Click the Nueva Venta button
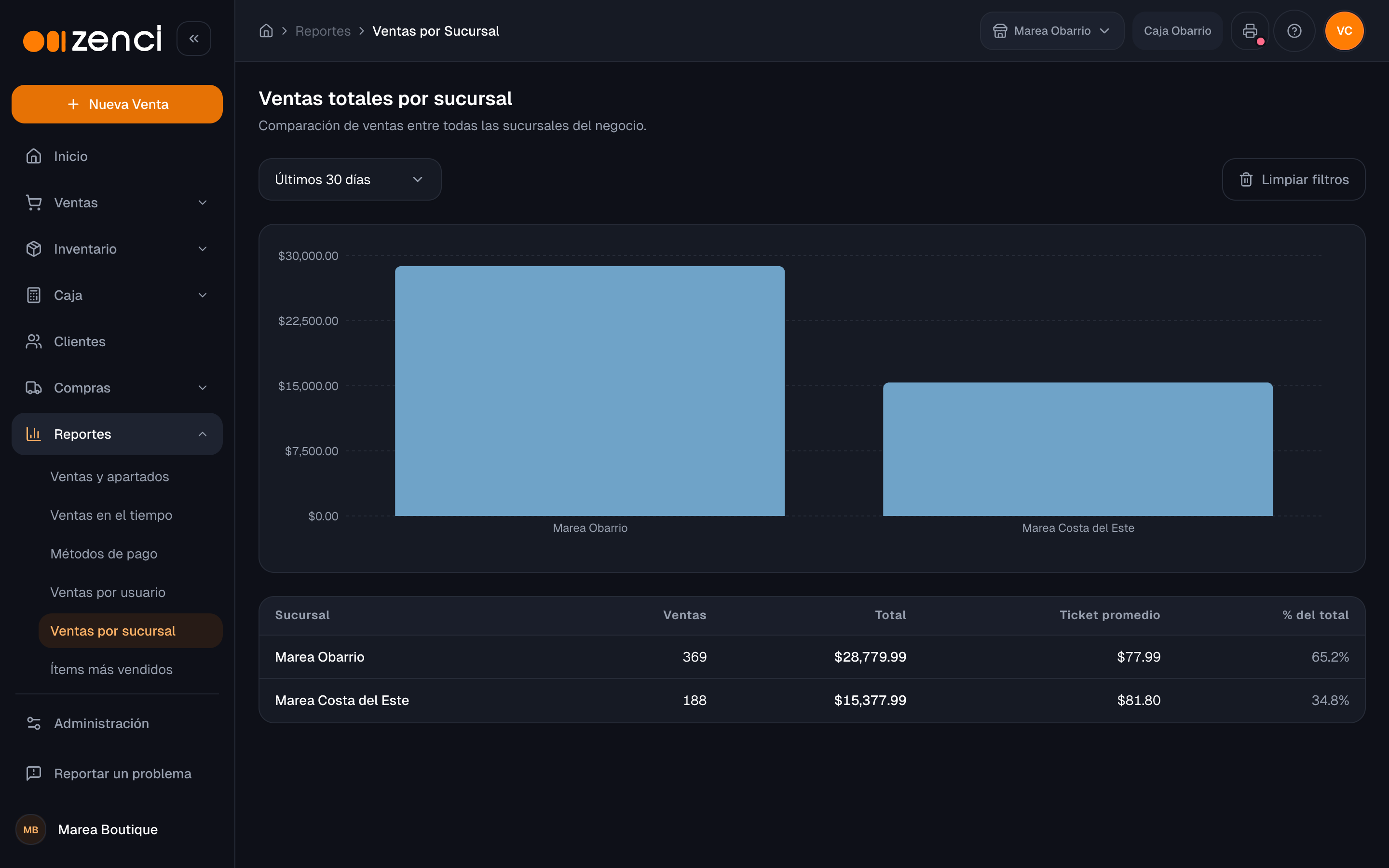 point(117,104)
